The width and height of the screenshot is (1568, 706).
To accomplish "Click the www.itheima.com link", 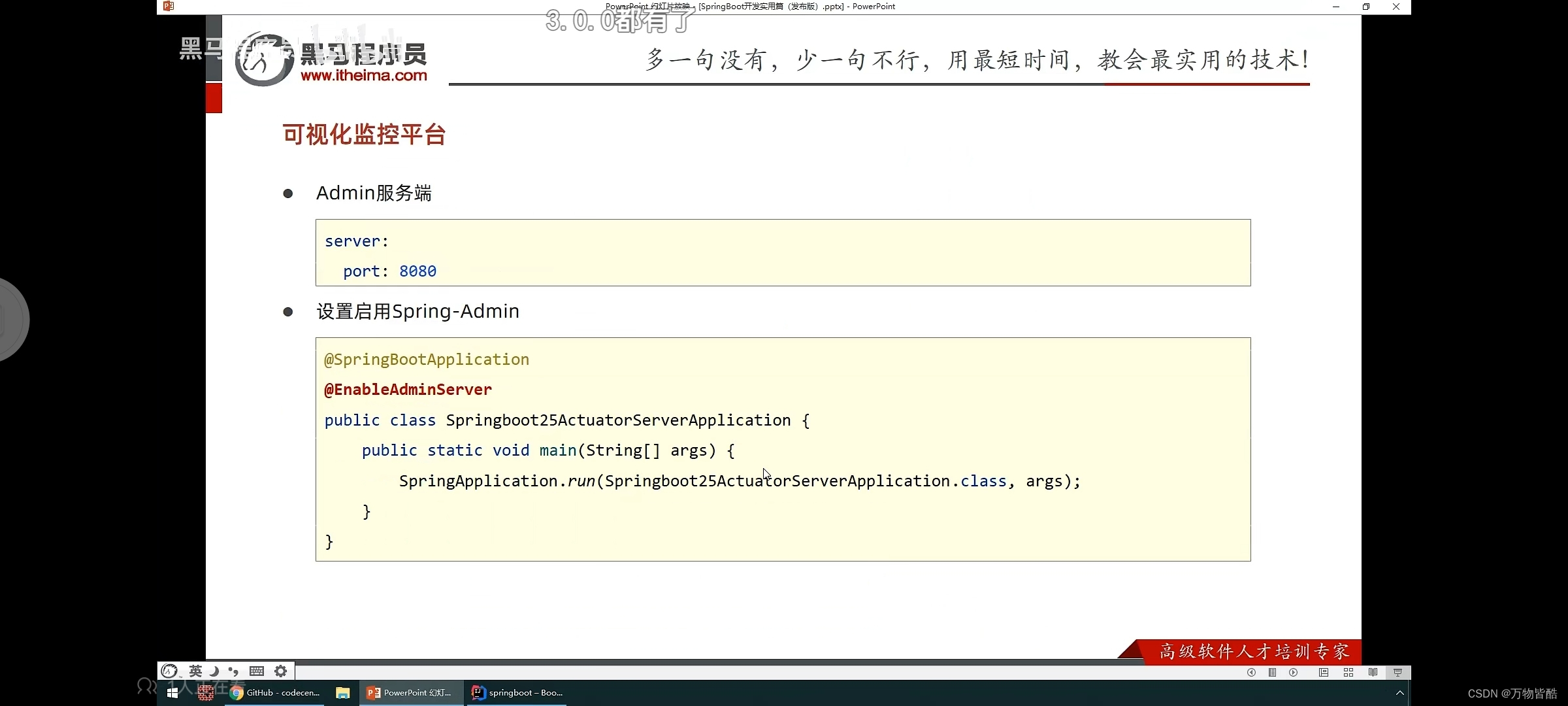I will [364, 75].
